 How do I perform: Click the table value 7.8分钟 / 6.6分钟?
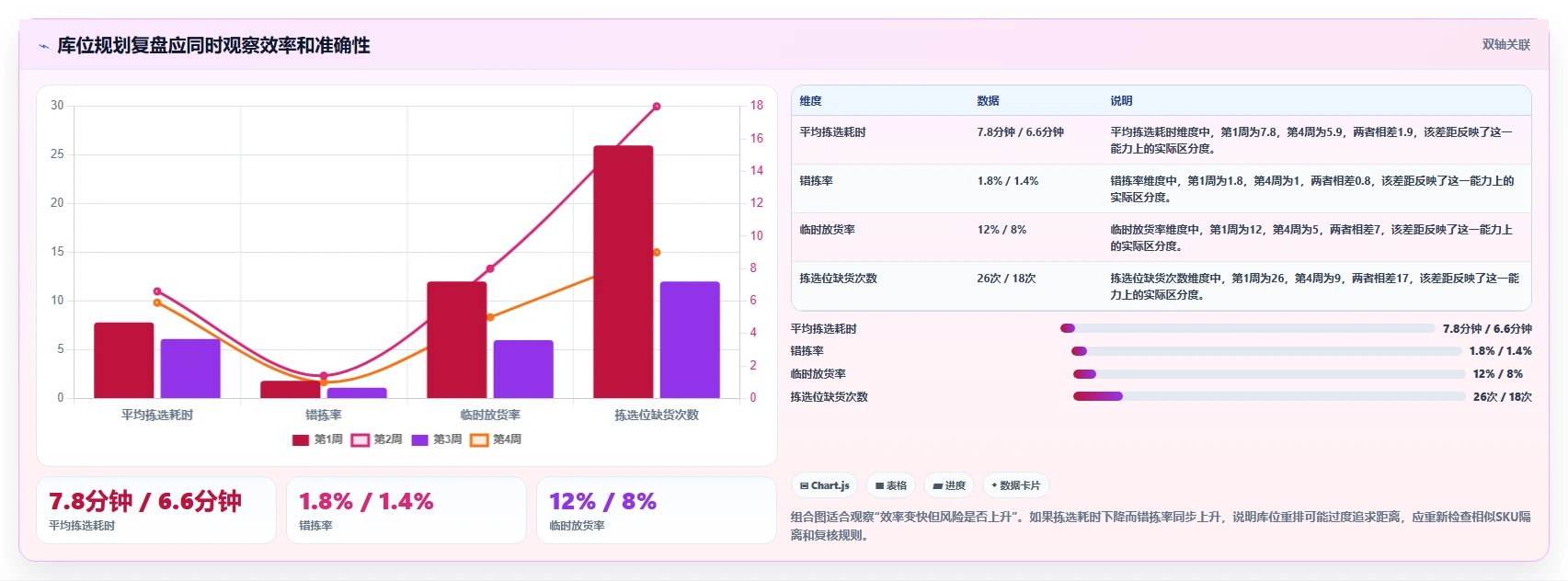click(x=1020, y=132)
